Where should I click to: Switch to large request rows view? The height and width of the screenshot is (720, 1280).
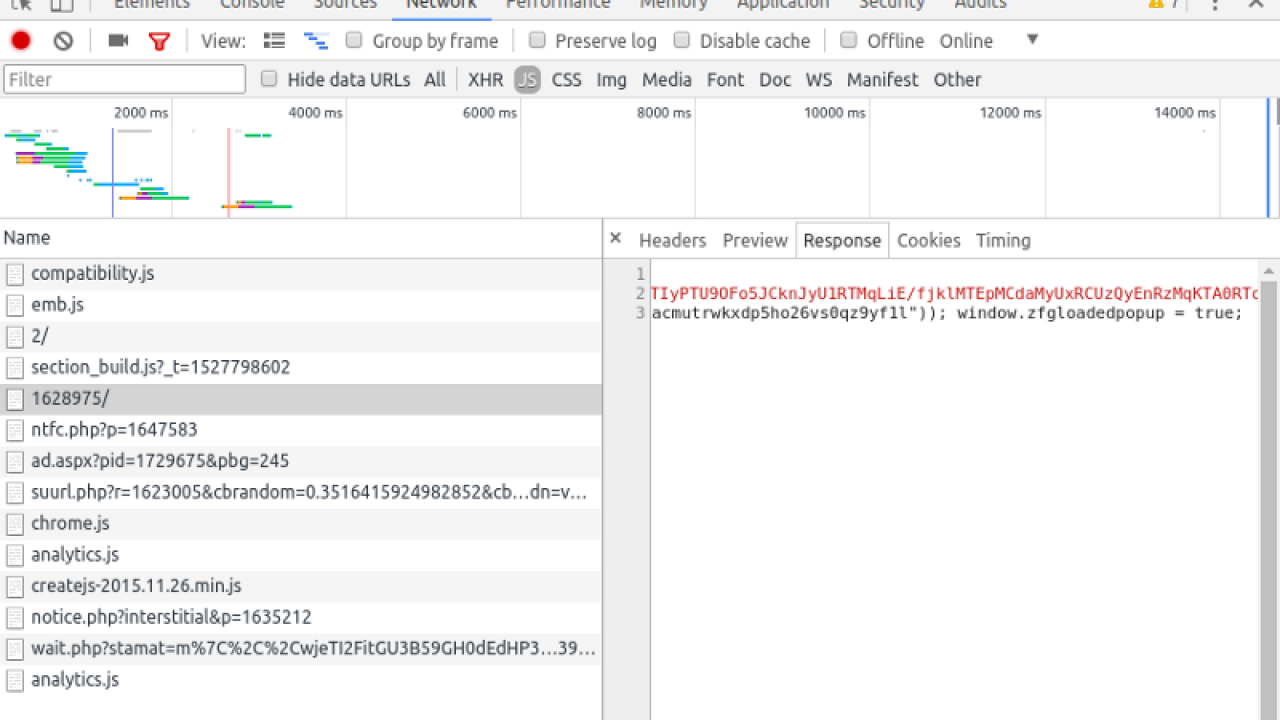click(x=274, y=41)
